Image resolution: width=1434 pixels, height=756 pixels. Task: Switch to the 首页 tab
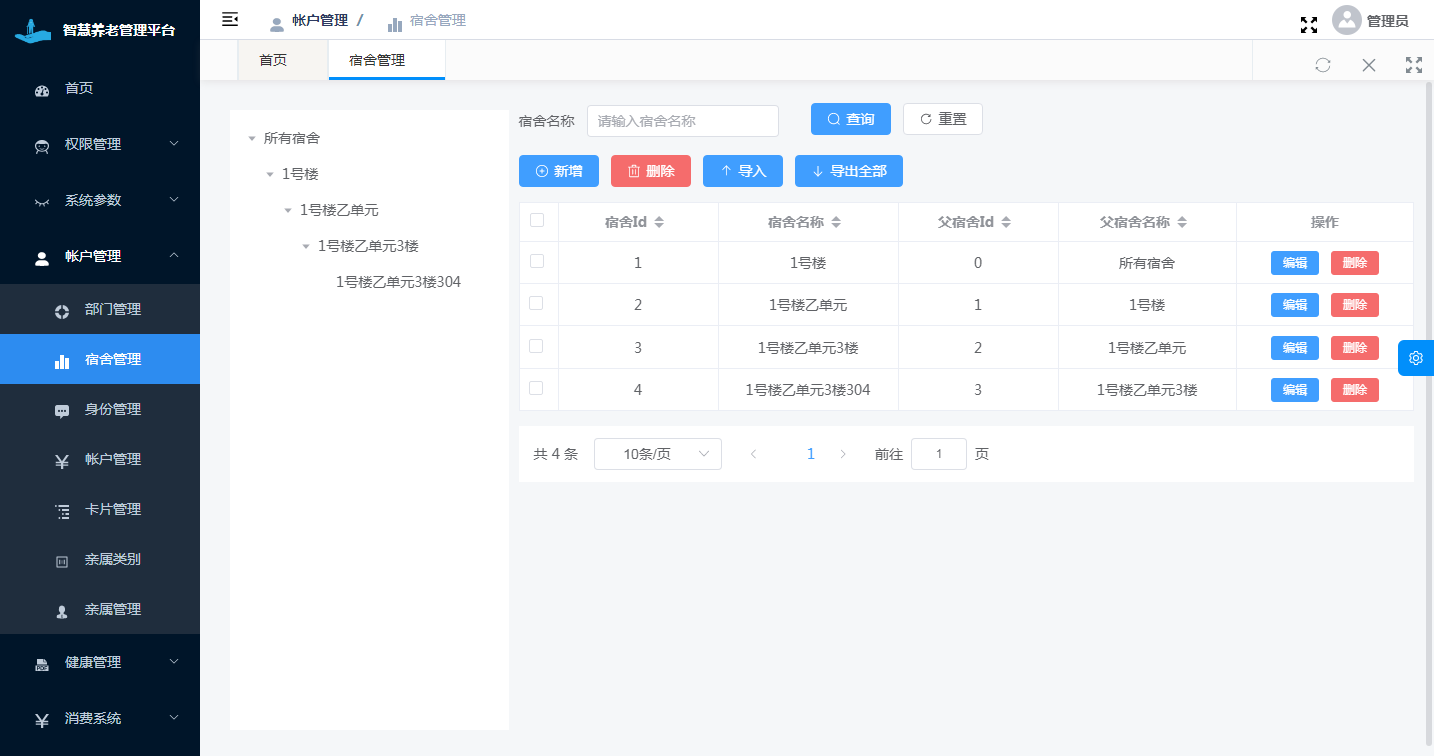(x=273, y=60)
